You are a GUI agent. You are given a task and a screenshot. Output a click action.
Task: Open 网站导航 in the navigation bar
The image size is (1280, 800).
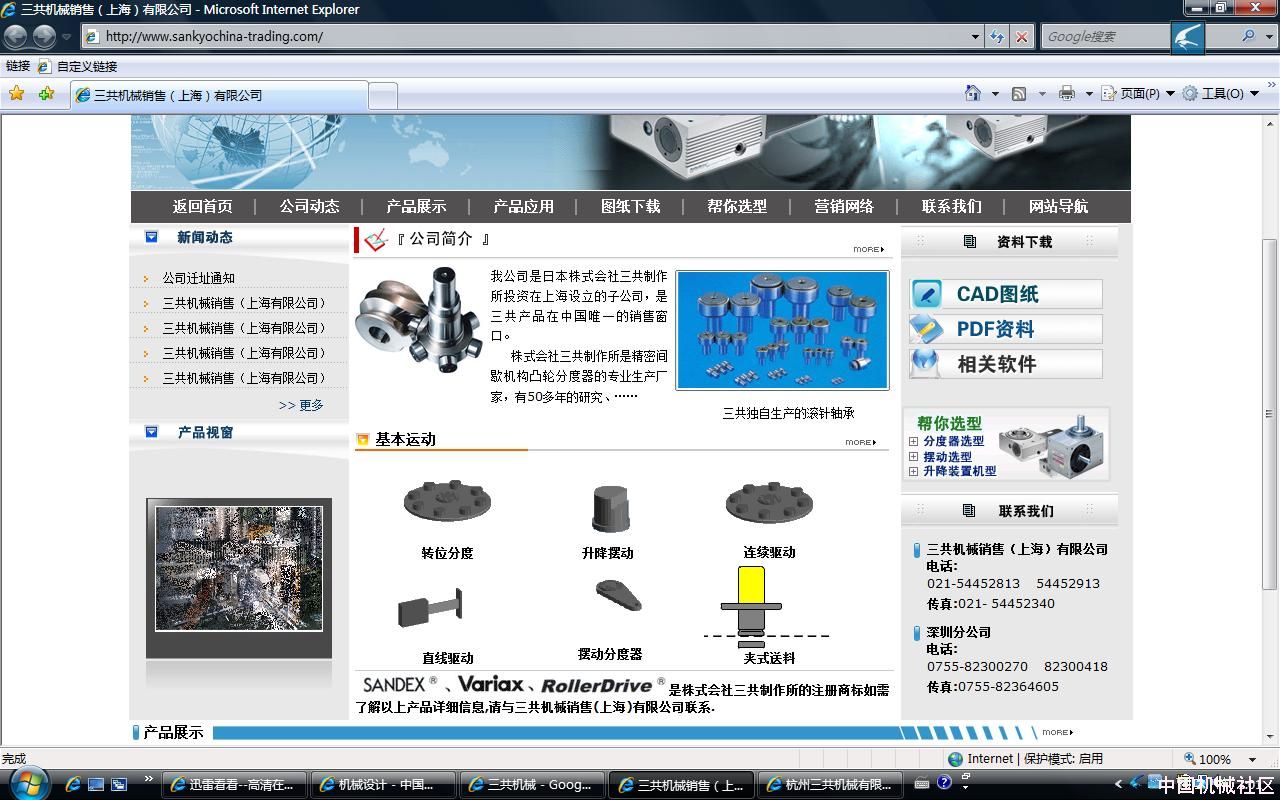pyautogui.click(x=1058, y=206)
